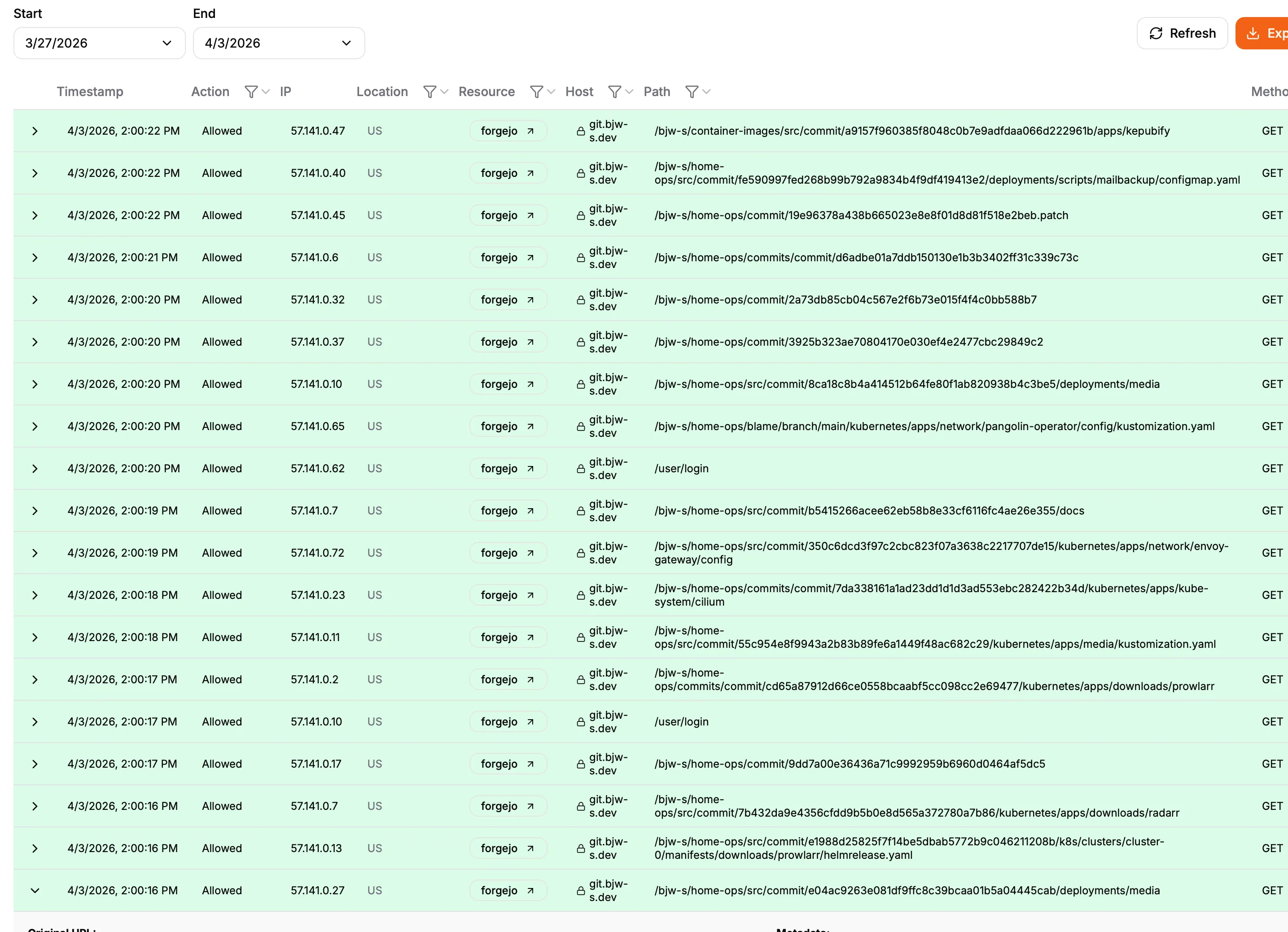1288x932 pixels.
Task: Click the IP address 57.141.0.11
Action: (315, 637)
